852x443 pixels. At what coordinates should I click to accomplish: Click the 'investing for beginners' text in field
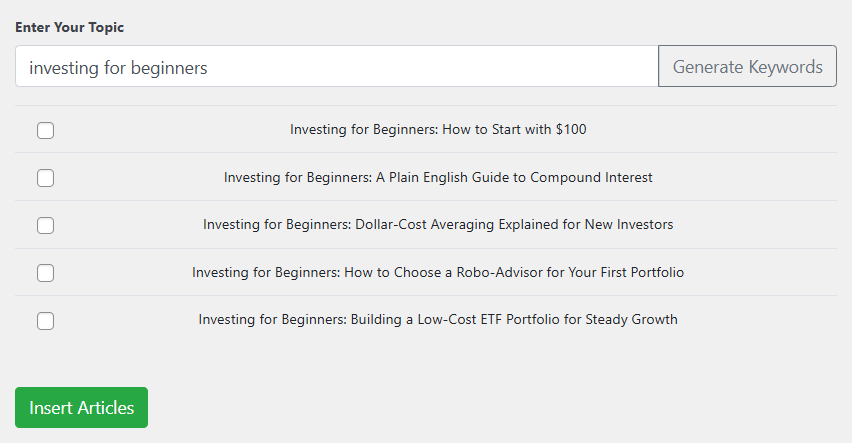pos(118,68)
